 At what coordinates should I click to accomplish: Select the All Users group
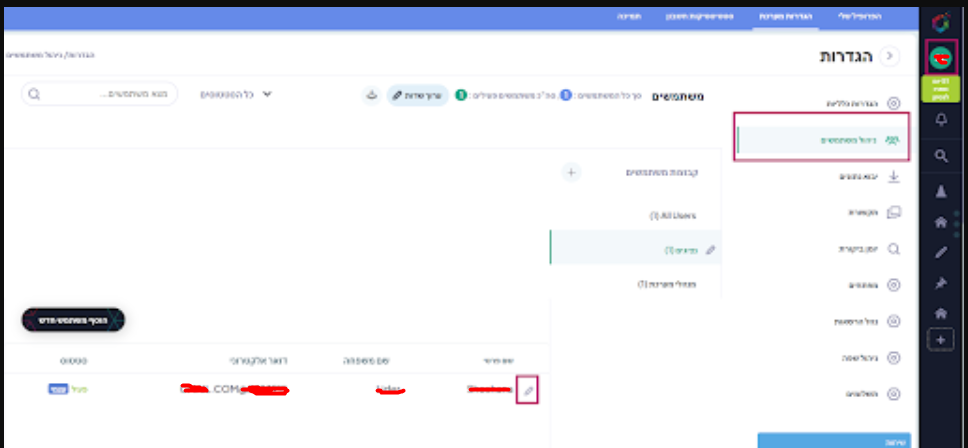672,215
